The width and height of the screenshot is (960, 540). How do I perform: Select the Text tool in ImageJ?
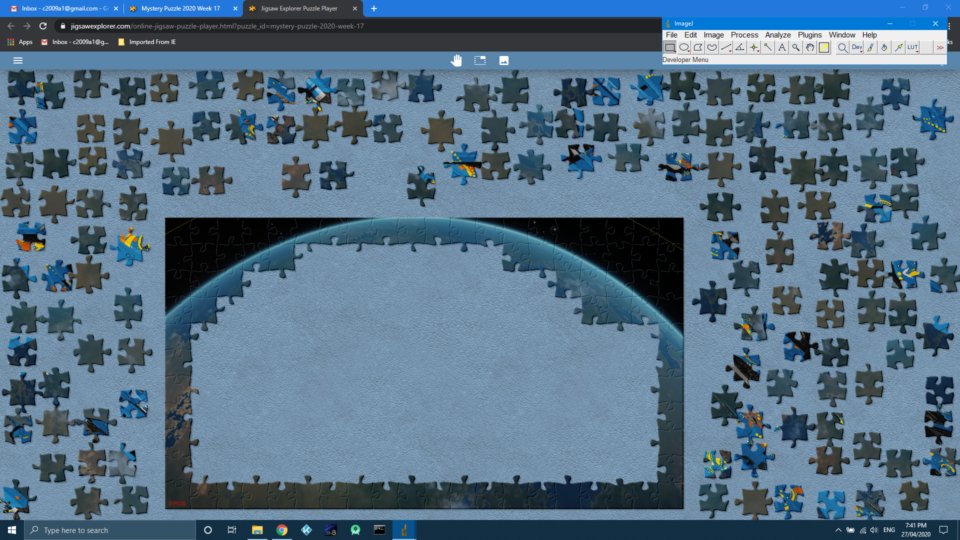coord(782,47)
